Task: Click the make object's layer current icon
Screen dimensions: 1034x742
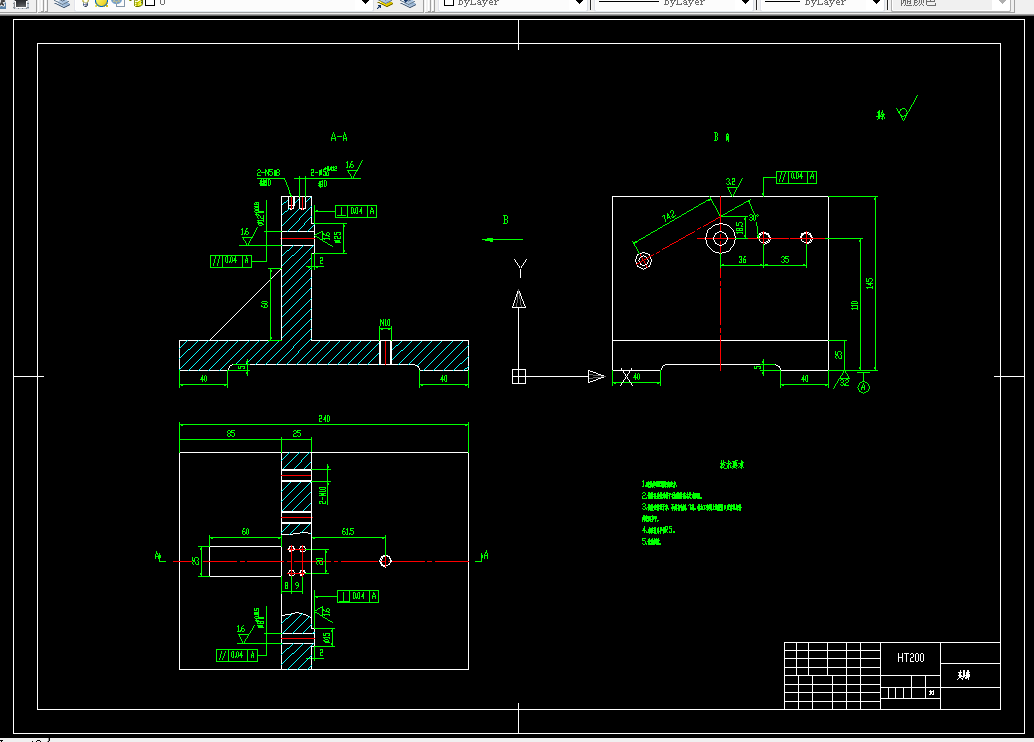Action: (385, 3)
